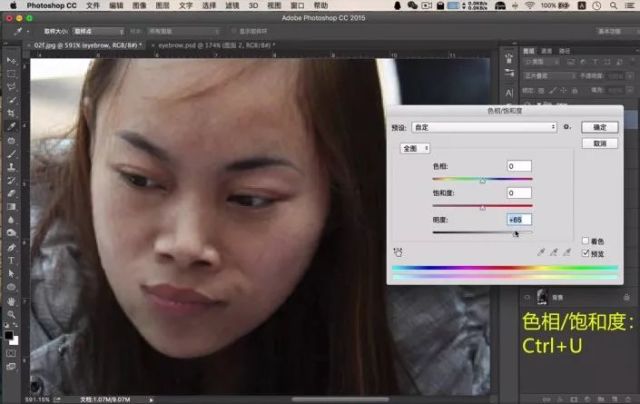Click the on-image adjustment hand icon
This screenshot has width=640, height=404.
pos(399,252)
